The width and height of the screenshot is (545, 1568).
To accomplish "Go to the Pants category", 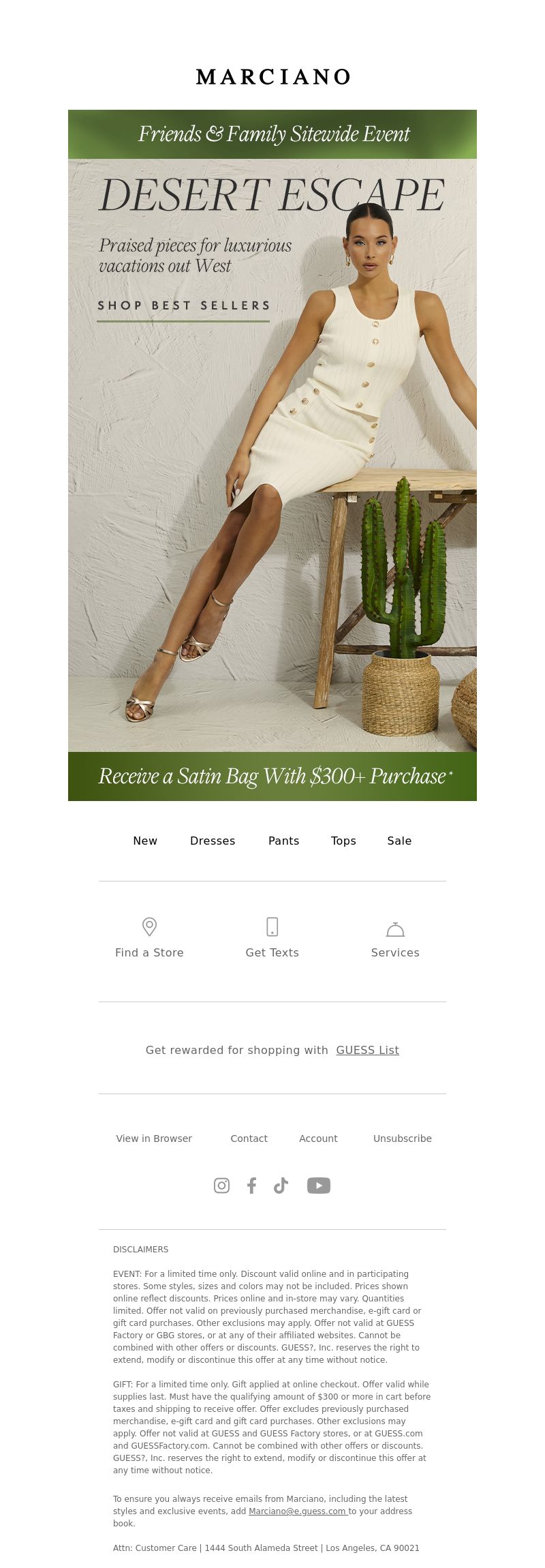I will point(284,841).
